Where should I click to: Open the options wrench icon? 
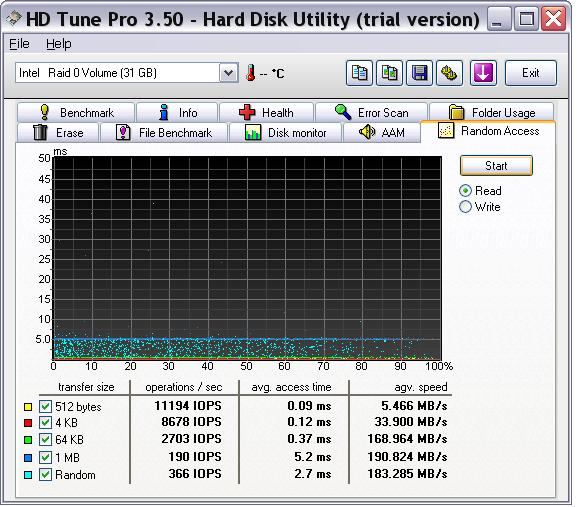coord(449,73)
